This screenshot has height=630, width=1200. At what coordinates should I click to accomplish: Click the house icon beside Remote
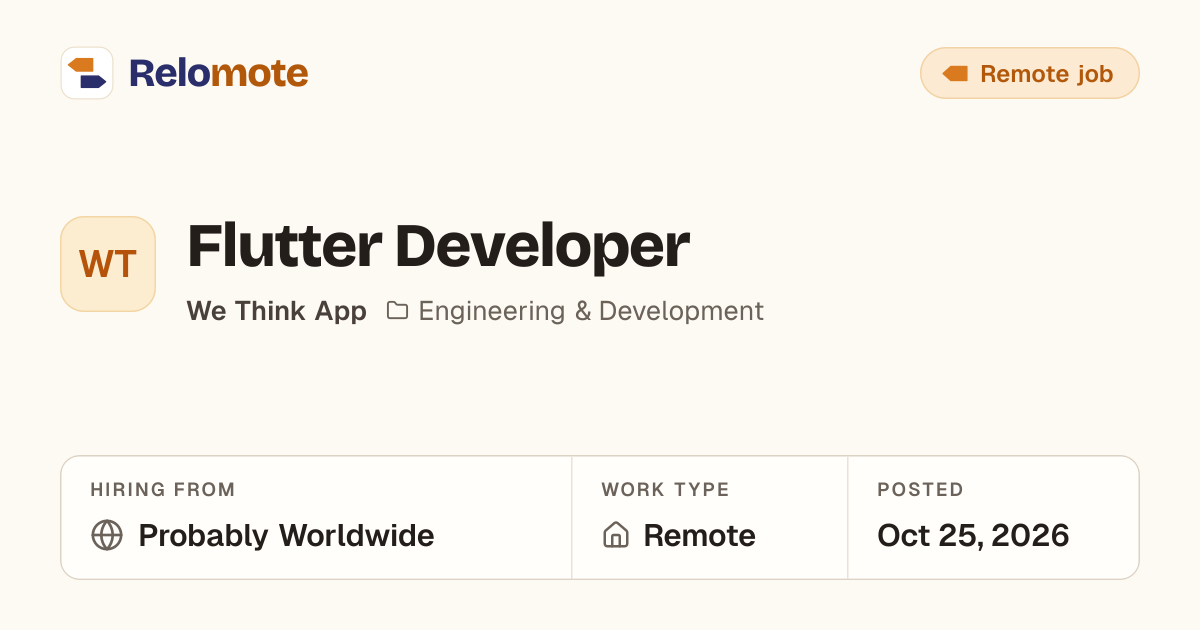point(616,535)
